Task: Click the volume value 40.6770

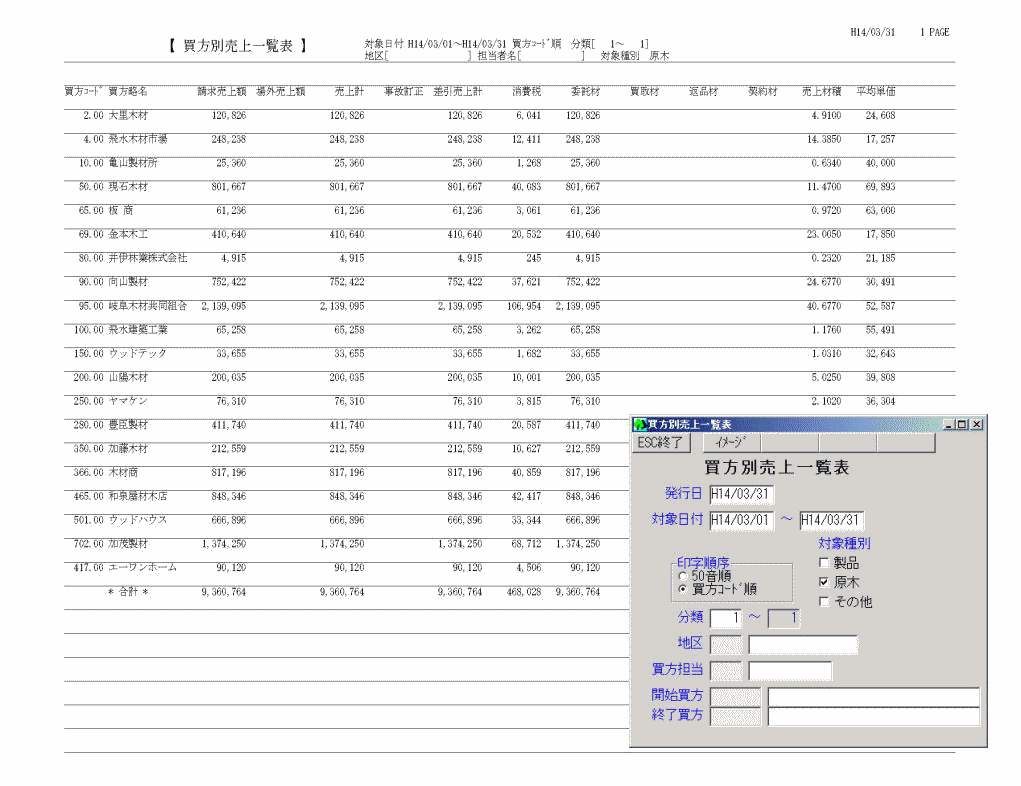Action: click(824, 306)
